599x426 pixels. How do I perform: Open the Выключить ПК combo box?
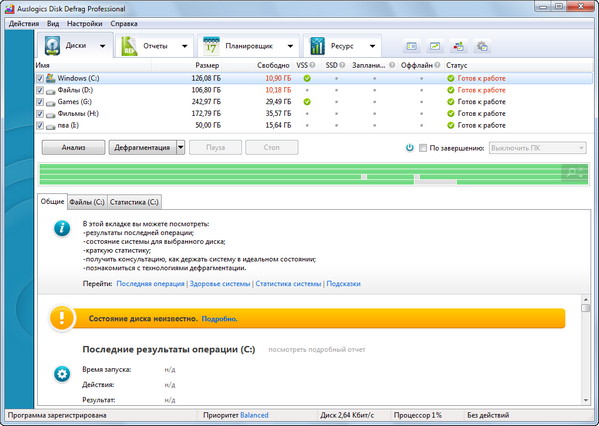(537, 148)
